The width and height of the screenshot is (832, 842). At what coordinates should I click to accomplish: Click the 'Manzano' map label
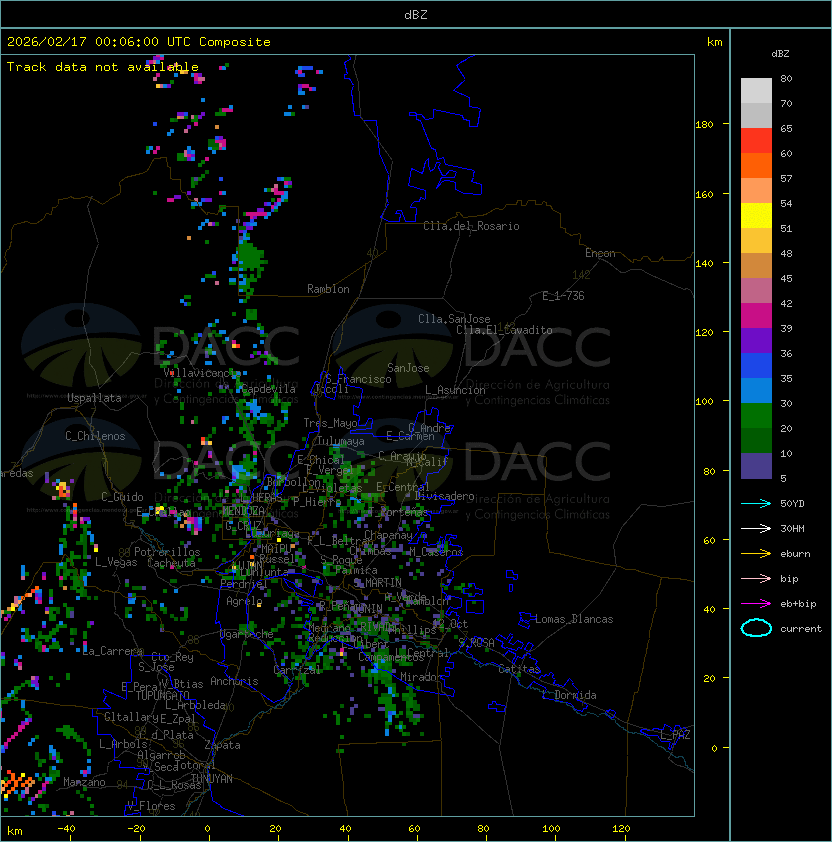pyautogui.click(x=84, y=782)
